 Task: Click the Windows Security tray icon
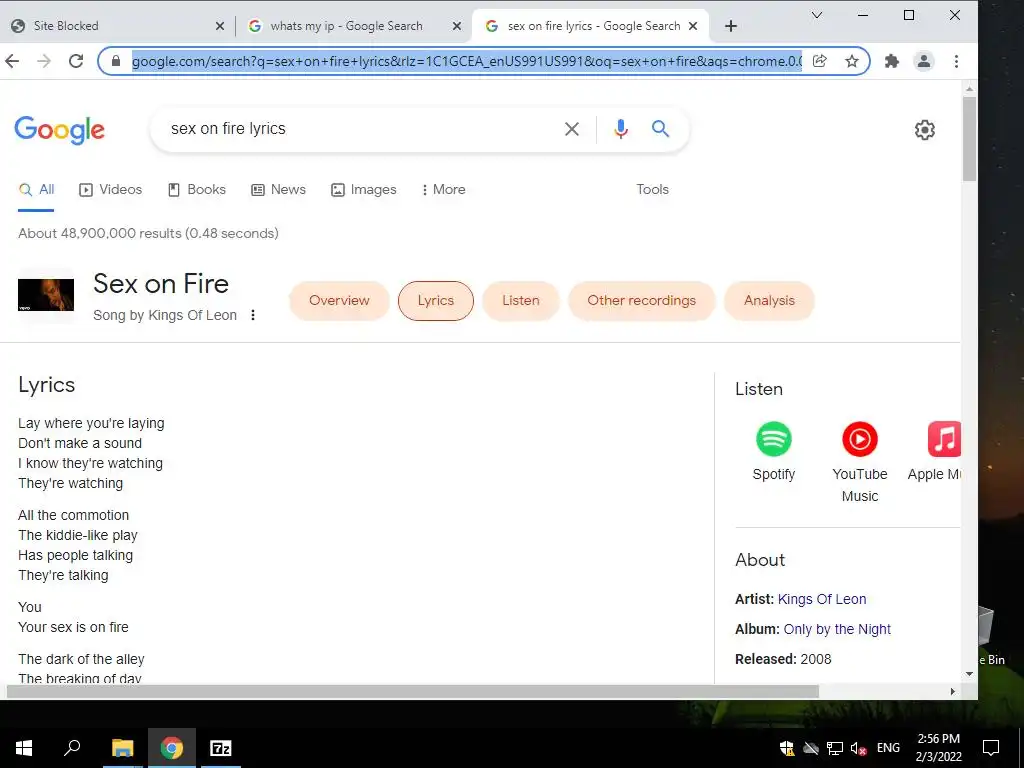tap(788, 748)
